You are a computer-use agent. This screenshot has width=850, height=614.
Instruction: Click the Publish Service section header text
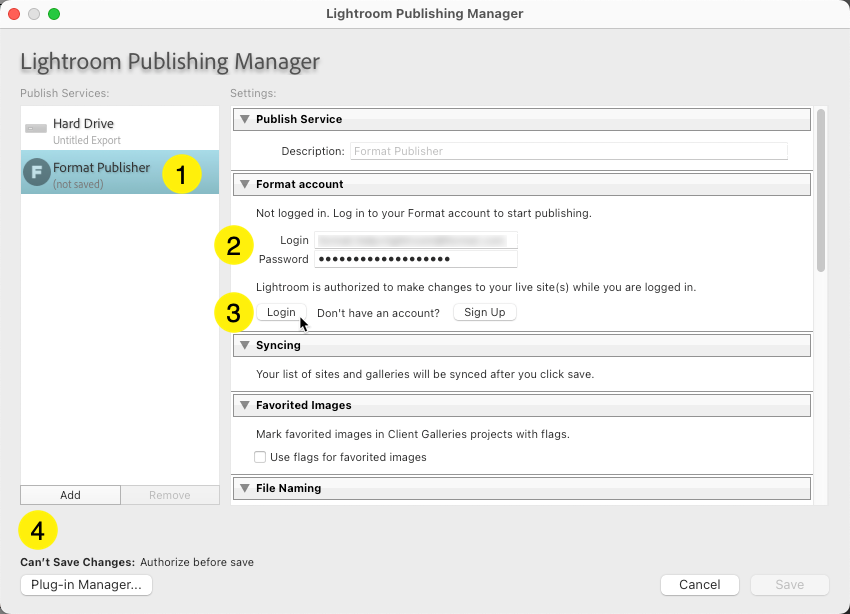(x=299, y=119)
